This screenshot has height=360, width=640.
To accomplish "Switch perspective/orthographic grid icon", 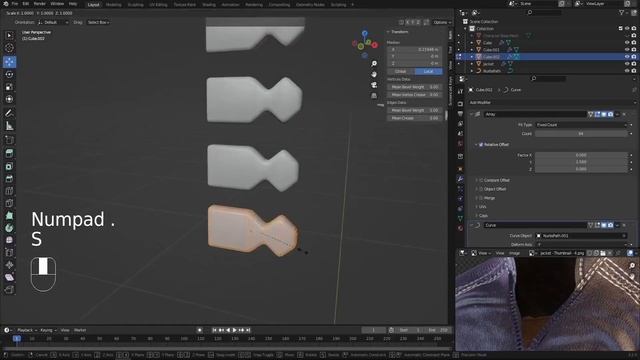I will point(374,96).
